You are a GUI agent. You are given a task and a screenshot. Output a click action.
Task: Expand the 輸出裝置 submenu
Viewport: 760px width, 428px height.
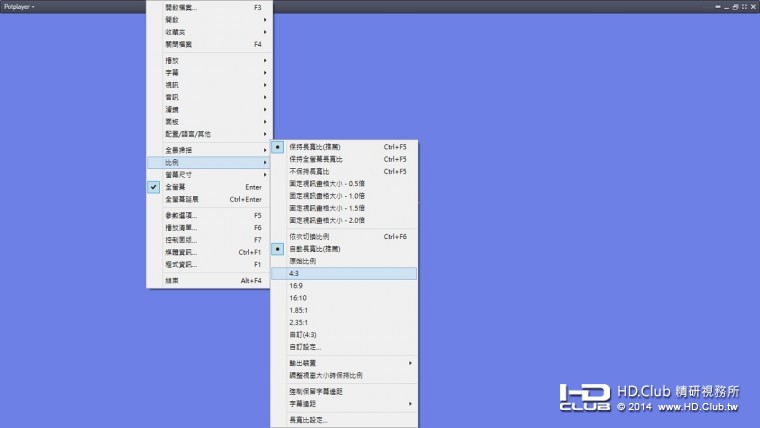pyautogui.click(x=344, y=363)
